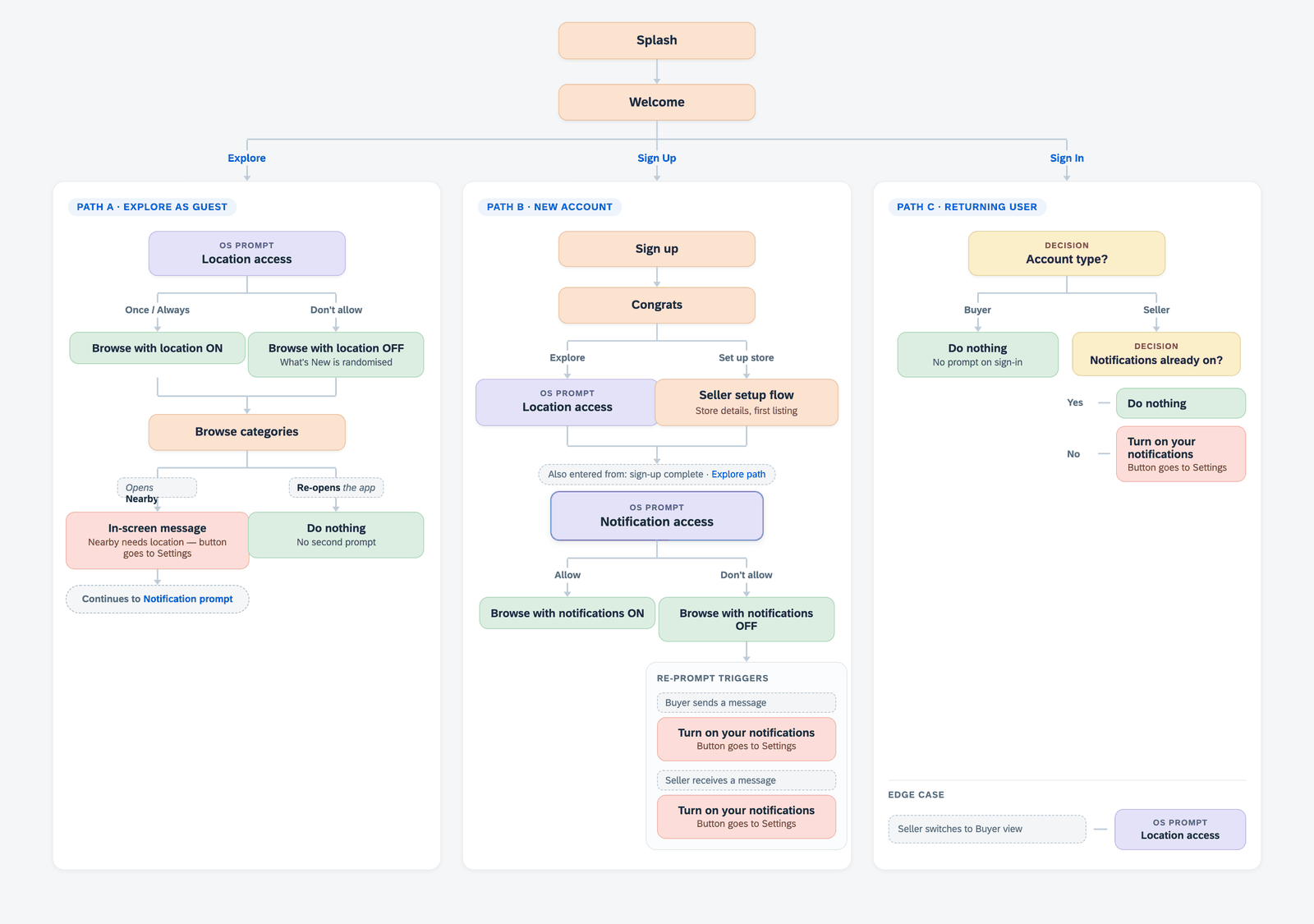Image resolution: width=1314 pixels, height=924 pixels.
Task: Click the Yes branch label
Action: (x=1074, y=402)
